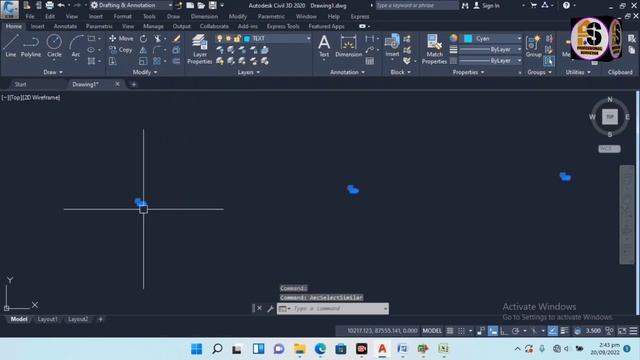Open Layer Properties manager
This screenshot has width=640, height=360.
pyautogui.click(x=200, y=49)
